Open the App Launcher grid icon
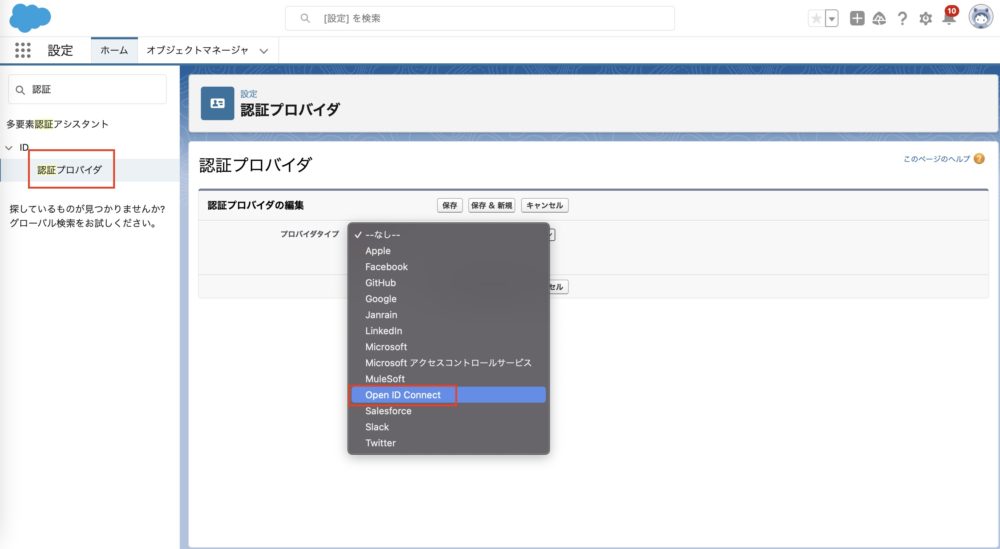The height and width of the screenshot is (549, 1000). [x=23, y=50]
